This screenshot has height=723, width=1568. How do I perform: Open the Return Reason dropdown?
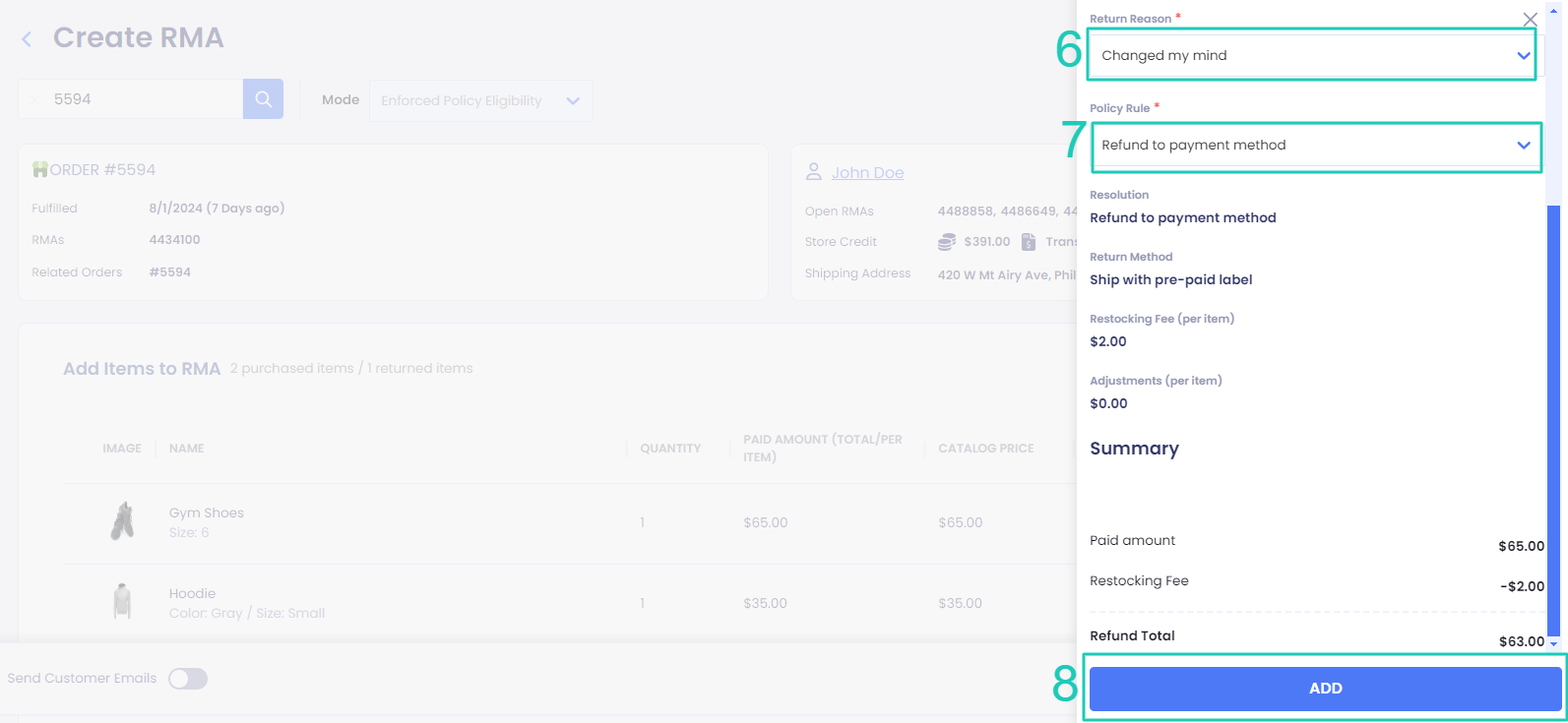tap(1311, 56)
